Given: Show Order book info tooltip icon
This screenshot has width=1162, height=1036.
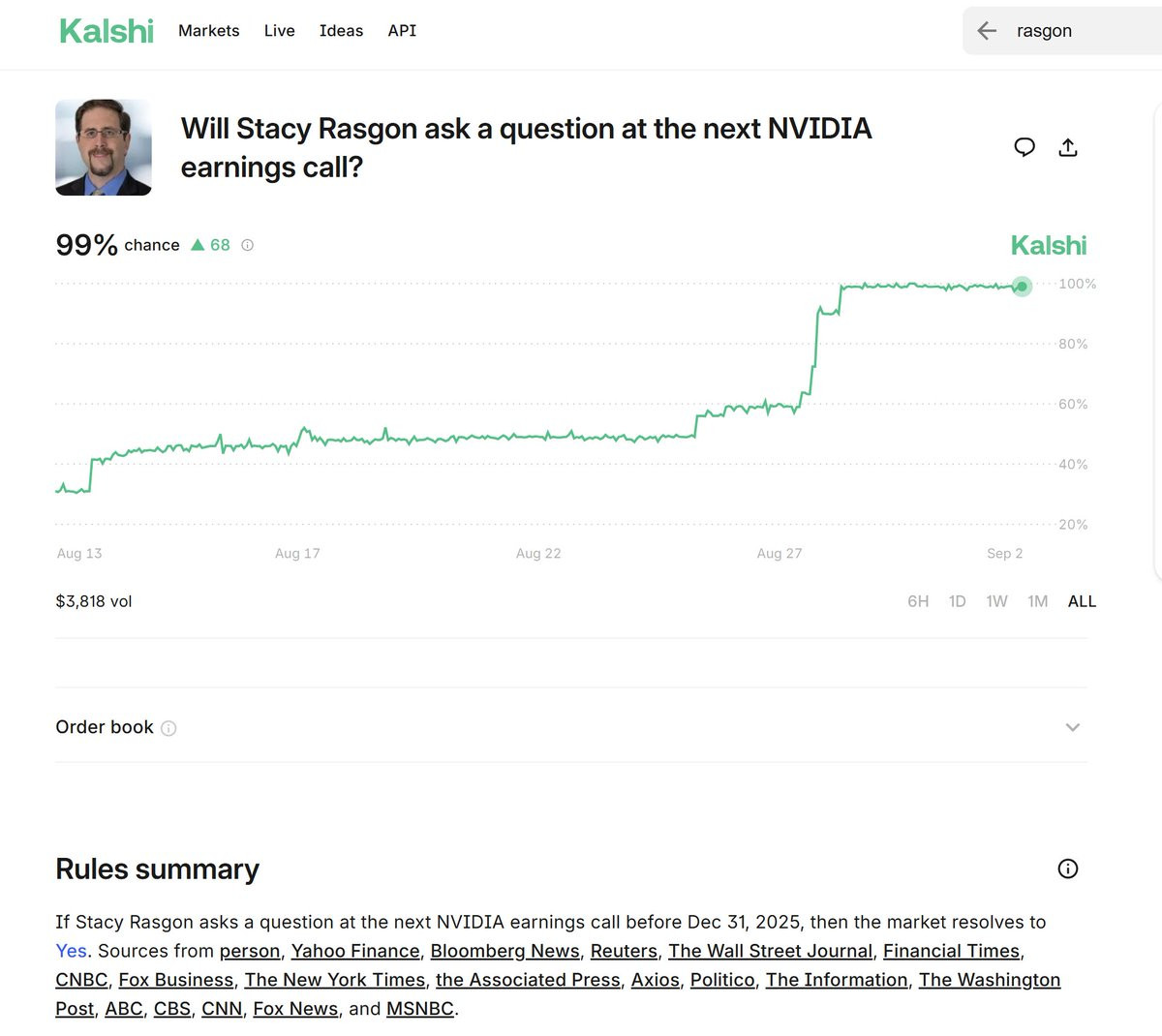Looking at the screenshot, I should [x=168, y=728].
